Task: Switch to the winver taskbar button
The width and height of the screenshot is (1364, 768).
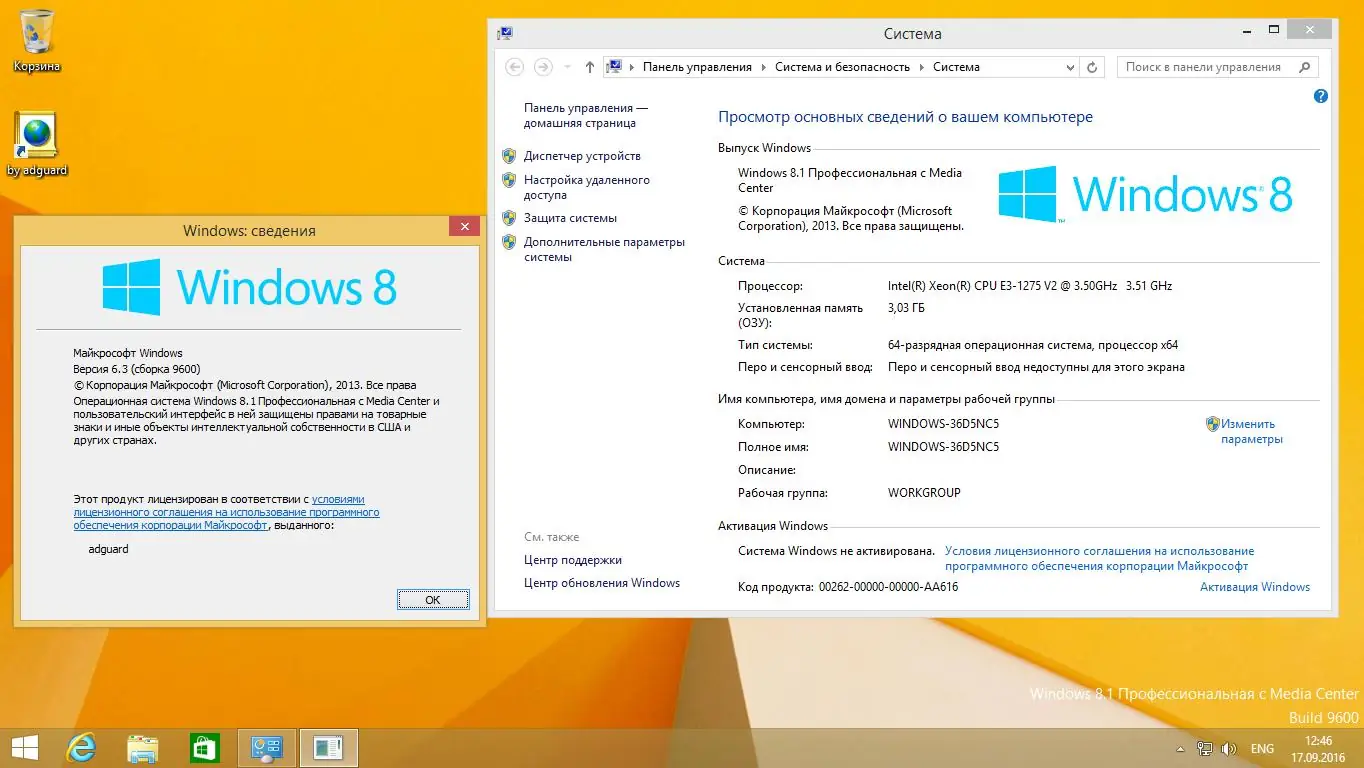Action: coord(328,748)
